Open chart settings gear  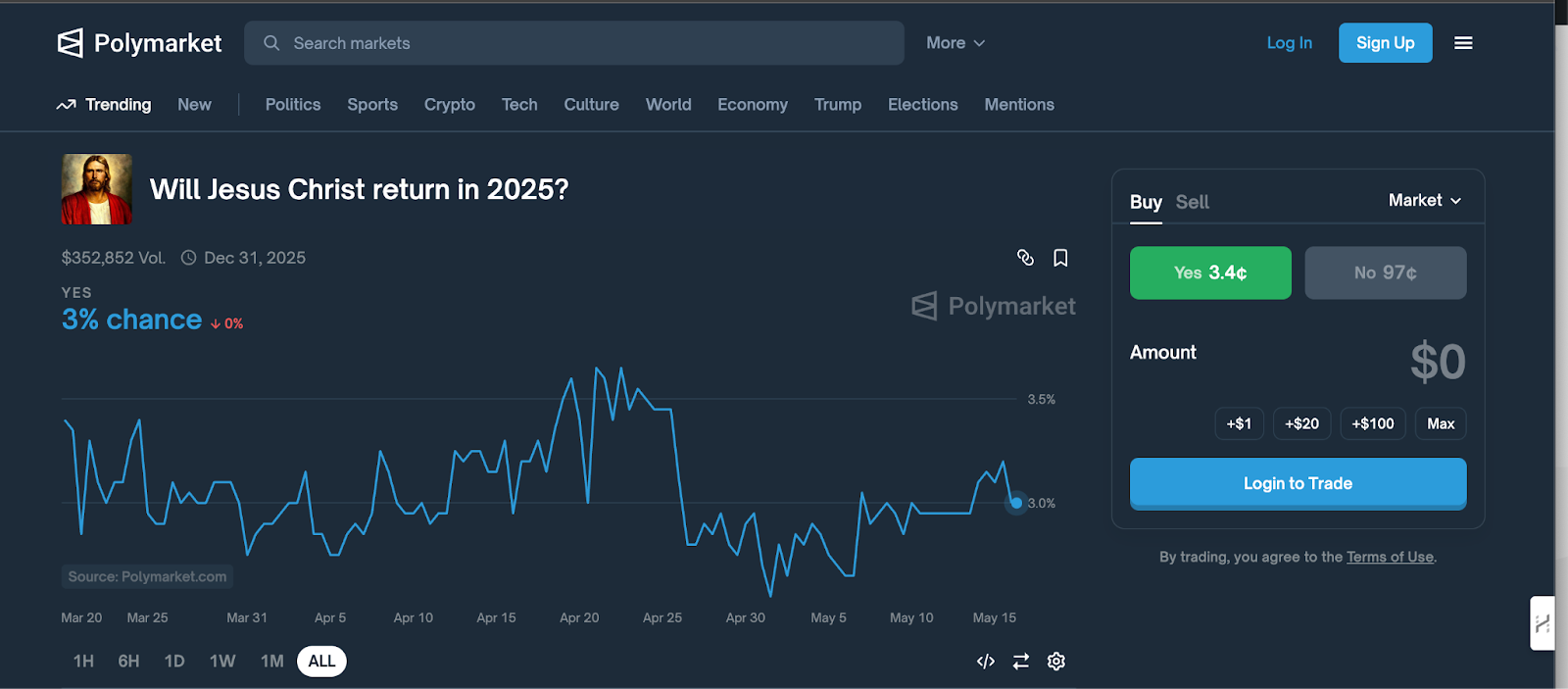(x=1055, y=662)
